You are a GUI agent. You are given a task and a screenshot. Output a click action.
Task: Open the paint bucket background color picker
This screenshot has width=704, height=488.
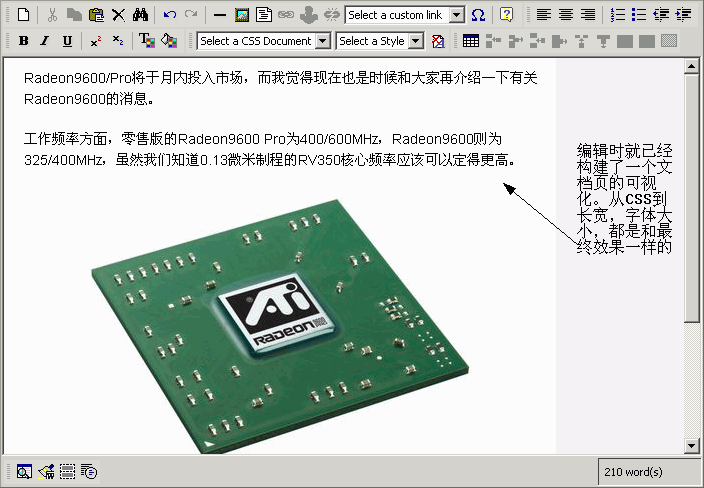(169, 41)
